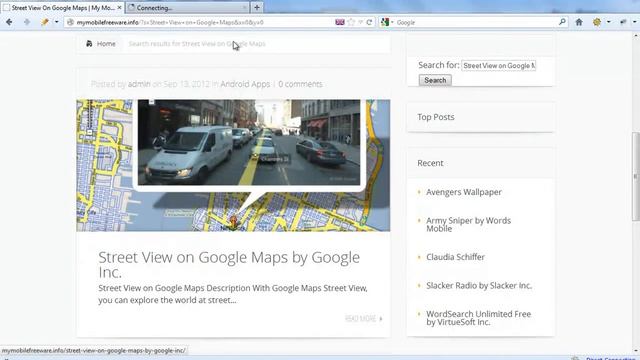640x360 pixels.
Task: Open dropdown arrow next to pencil icon
Action: (56, 22)
